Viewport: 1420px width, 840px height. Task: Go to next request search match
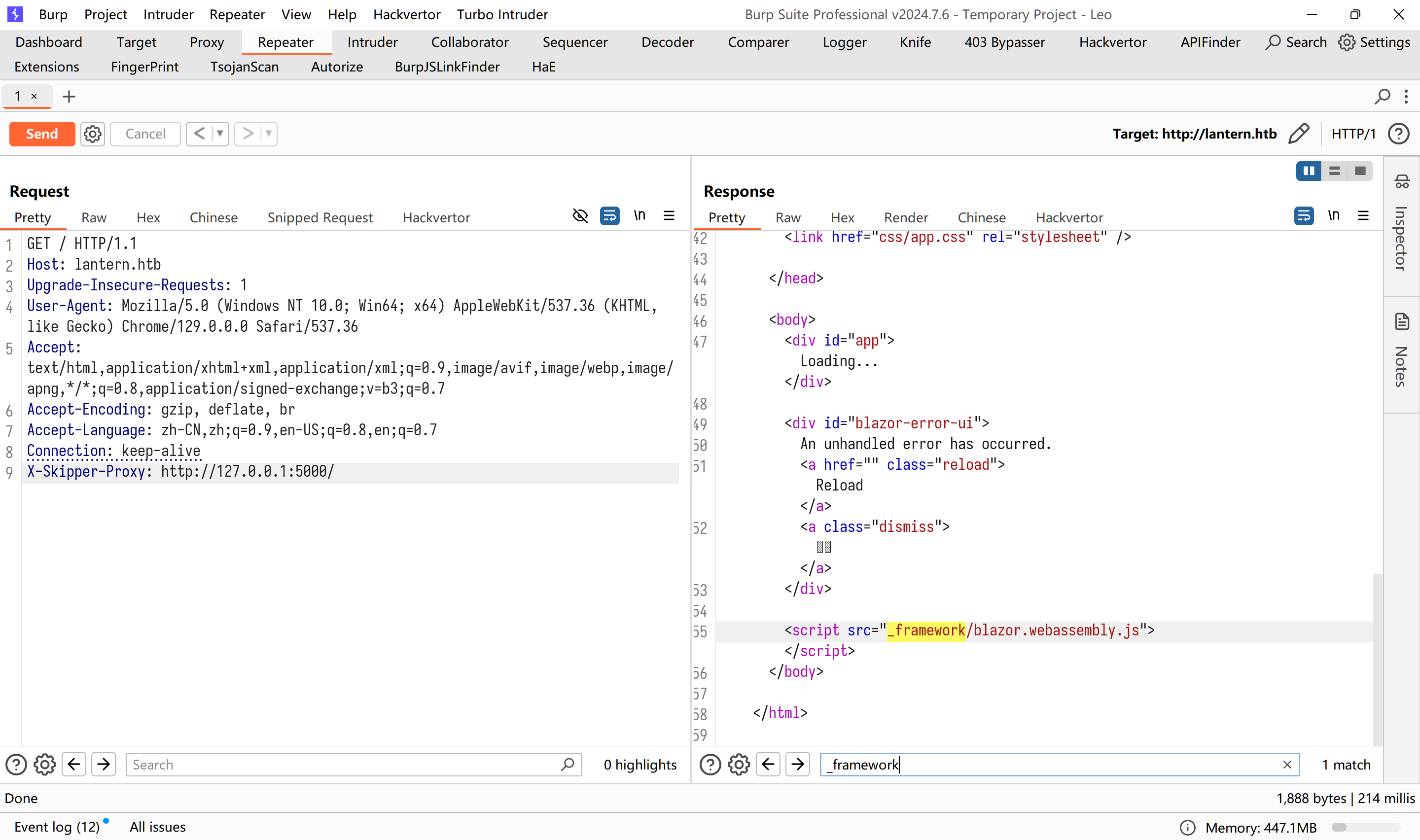(104, 765)
